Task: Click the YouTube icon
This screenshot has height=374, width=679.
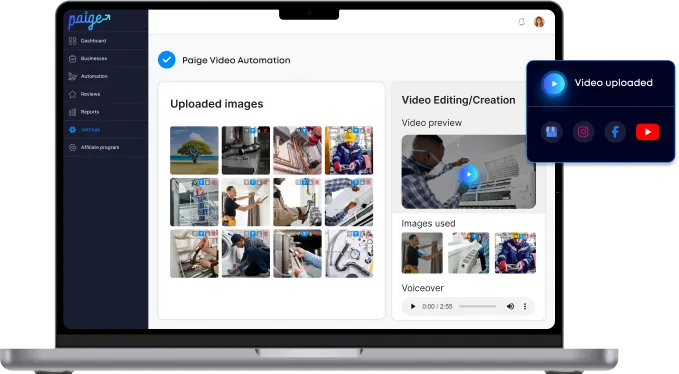Action: click(647, 132)
